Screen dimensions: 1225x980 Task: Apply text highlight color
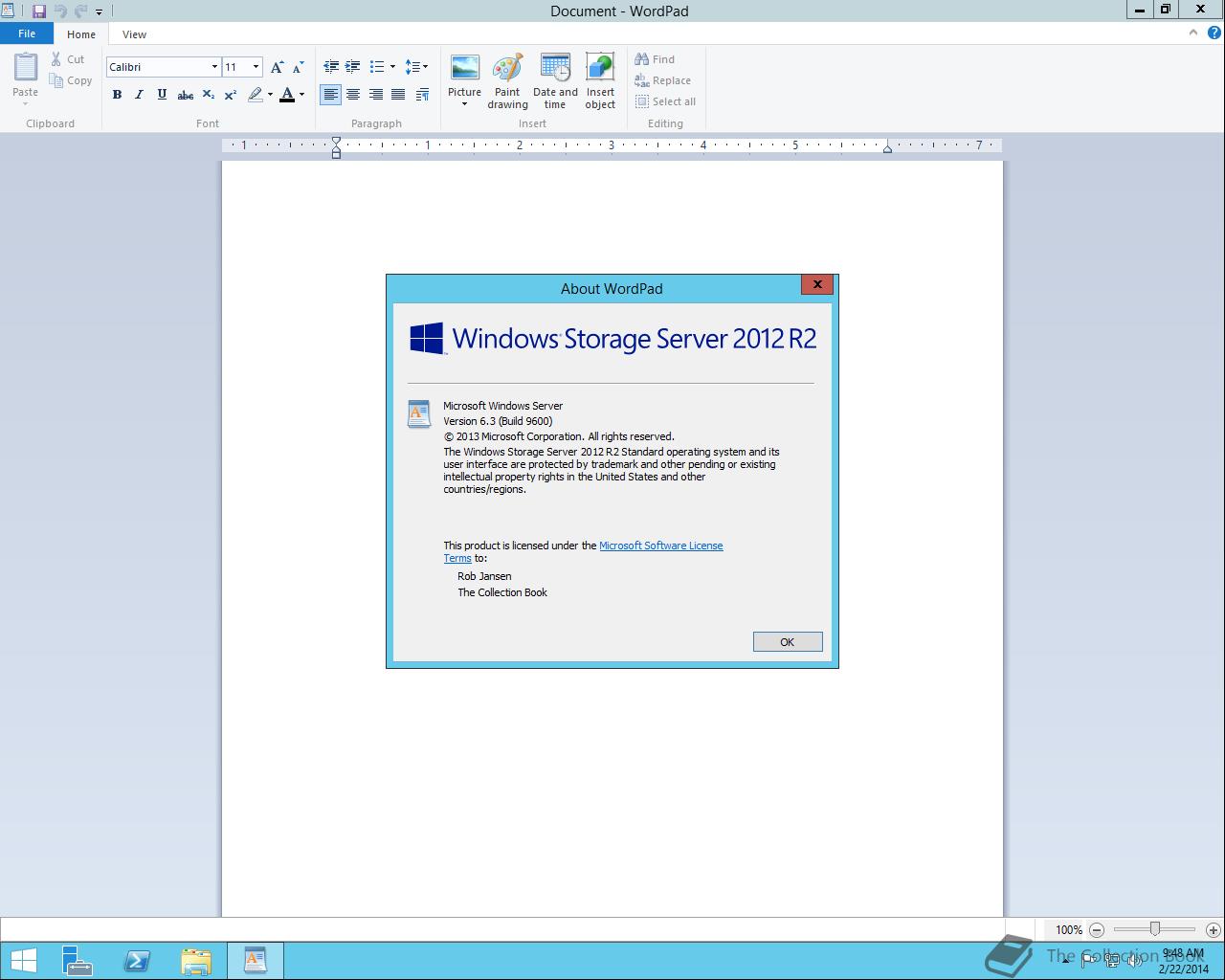click(255, 95)
